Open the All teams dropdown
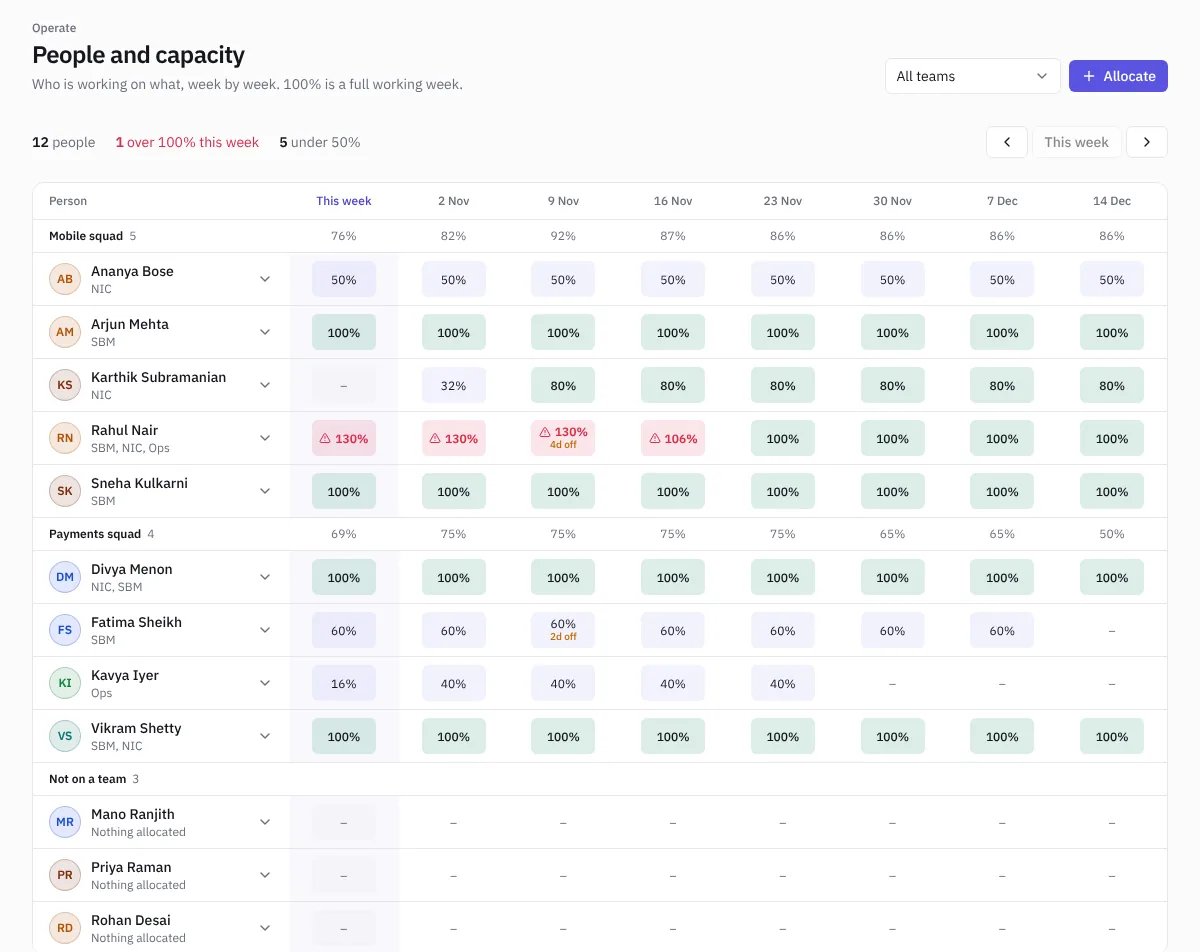The image size is (1200, 952). point(972,76)
